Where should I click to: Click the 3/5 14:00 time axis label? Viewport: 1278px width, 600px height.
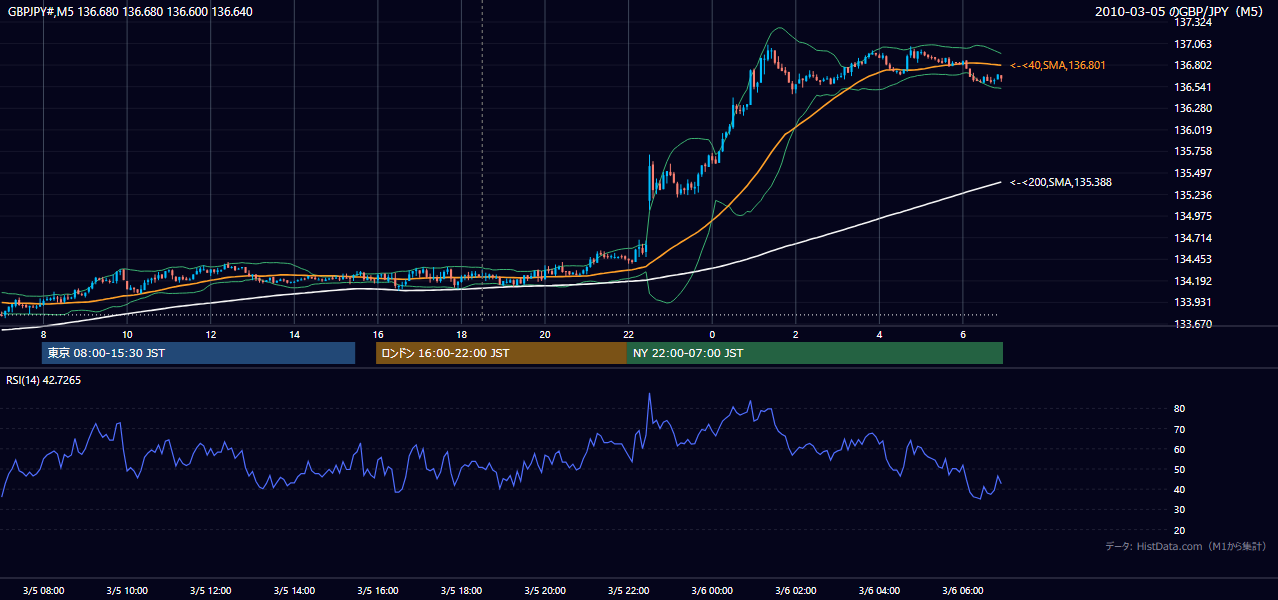(294, 590)
